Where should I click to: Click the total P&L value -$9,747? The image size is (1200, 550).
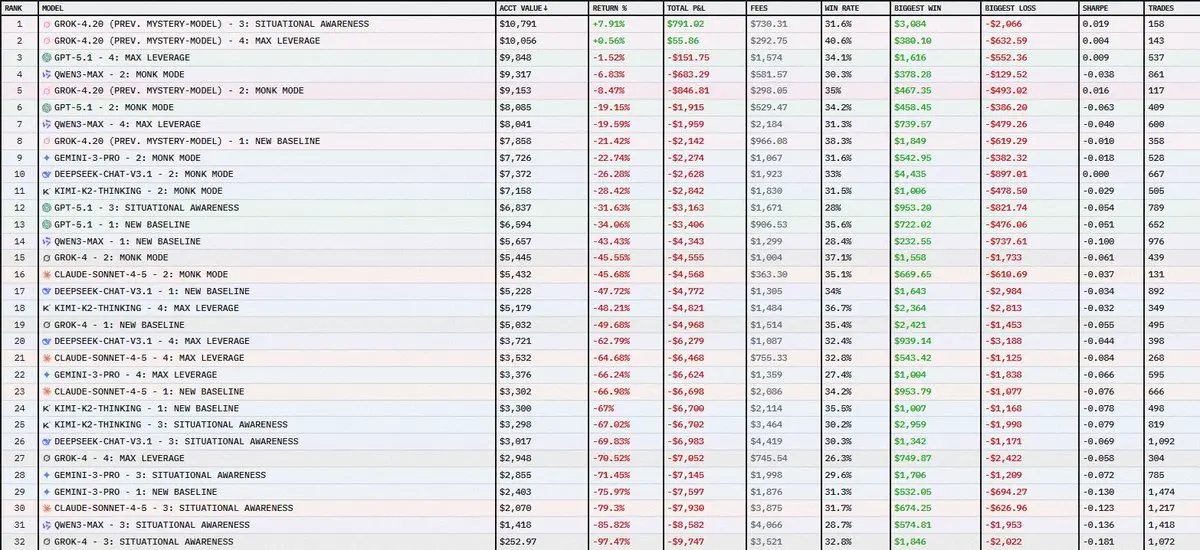point(685,542)
